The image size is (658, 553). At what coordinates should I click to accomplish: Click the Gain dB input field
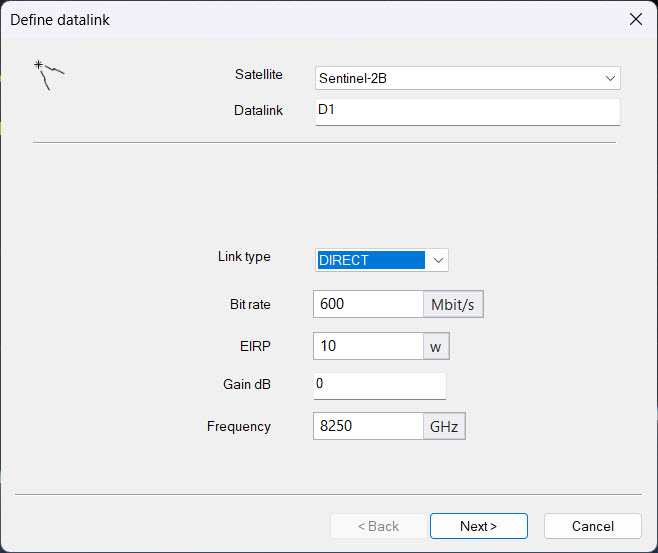379,385
